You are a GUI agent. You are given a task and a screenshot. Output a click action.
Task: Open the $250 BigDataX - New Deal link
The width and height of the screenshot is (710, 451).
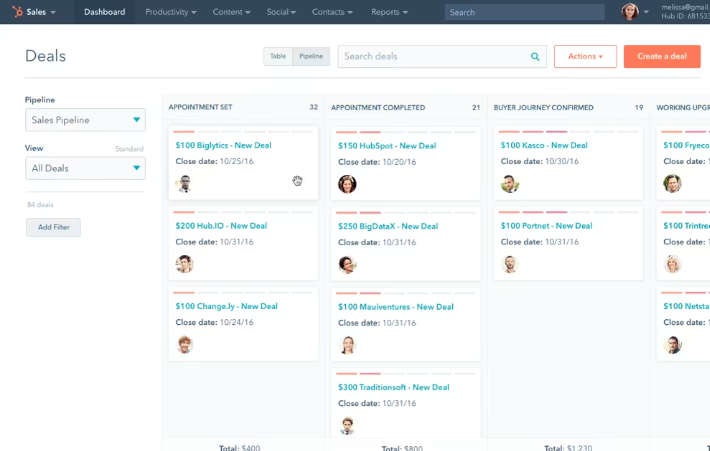[388, 226]
